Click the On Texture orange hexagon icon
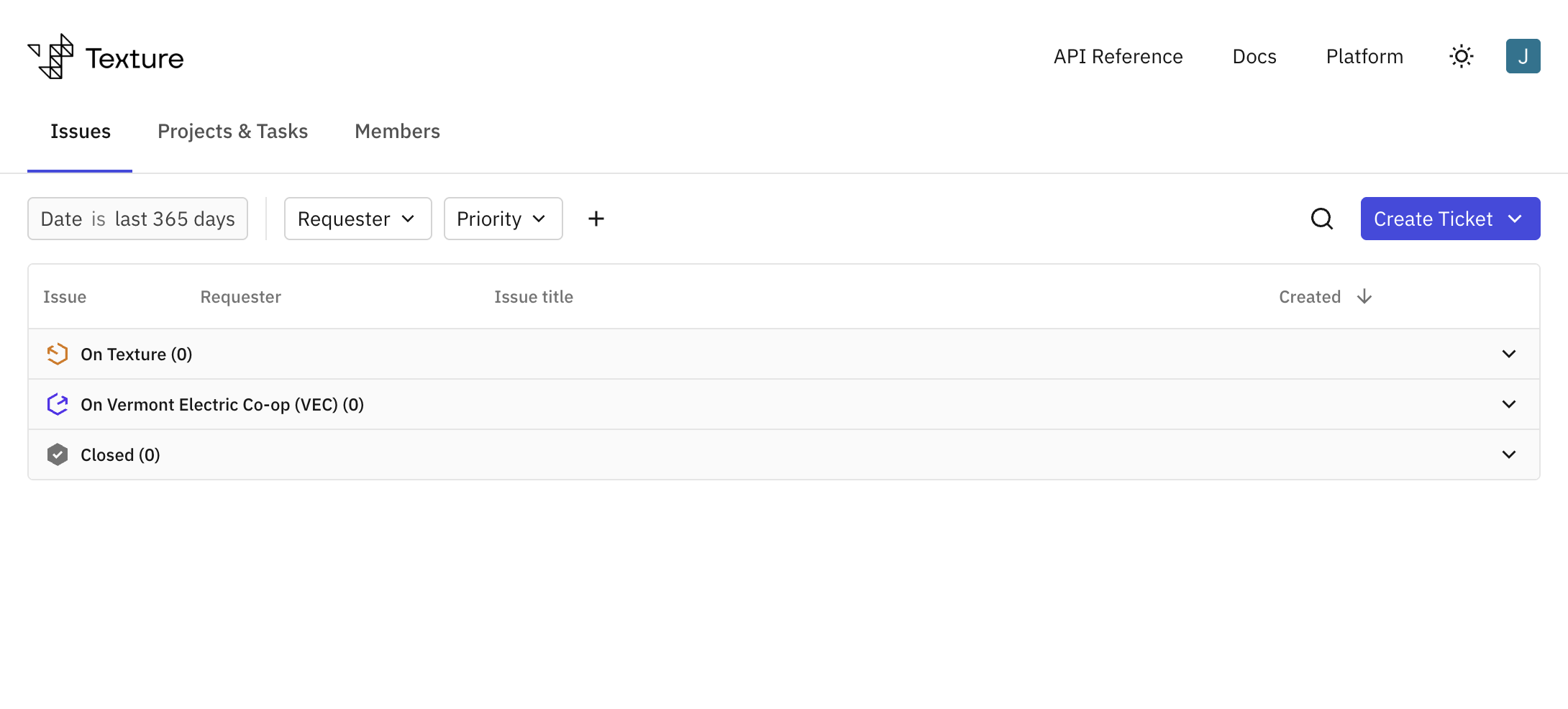This screenshot has height=709, width=1568. pos(58,354)
